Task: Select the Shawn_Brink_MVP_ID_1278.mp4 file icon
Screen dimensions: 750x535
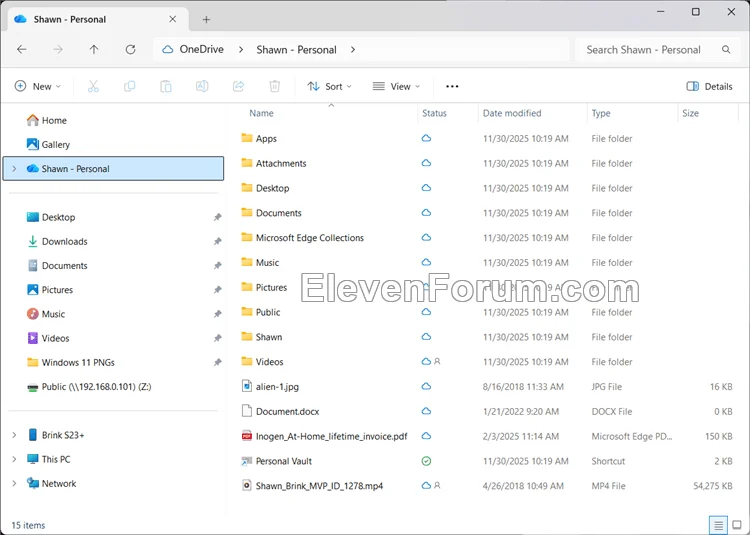Action: (247, 486)
